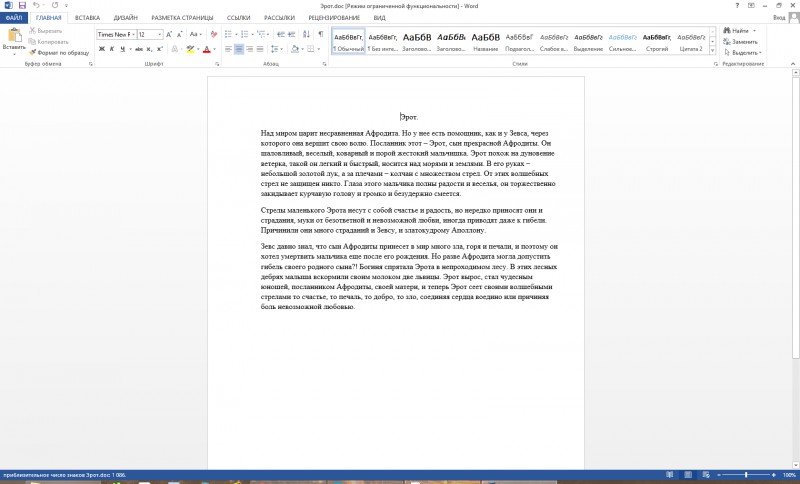
Task: Apply yellow text highlight color
Action: (190, 49)
